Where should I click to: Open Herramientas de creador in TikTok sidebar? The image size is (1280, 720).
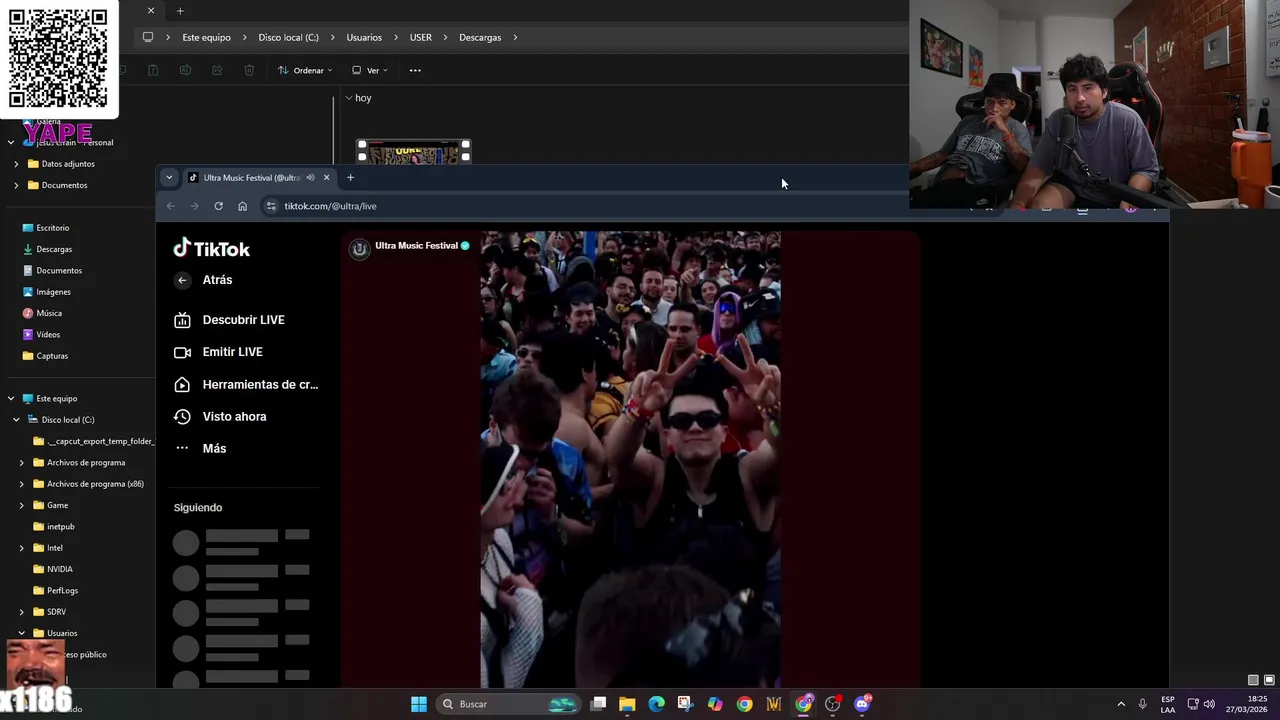246,384
